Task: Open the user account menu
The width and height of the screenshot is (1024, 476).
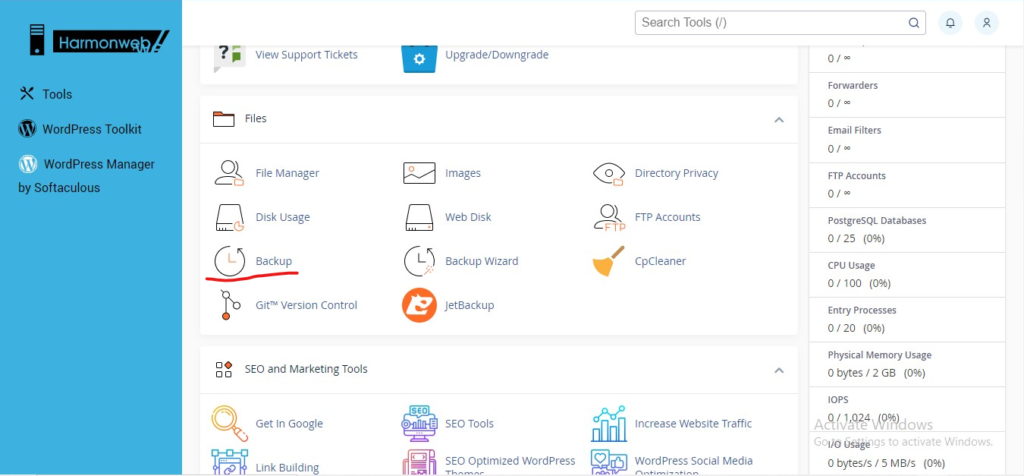Action: point(986,22)
